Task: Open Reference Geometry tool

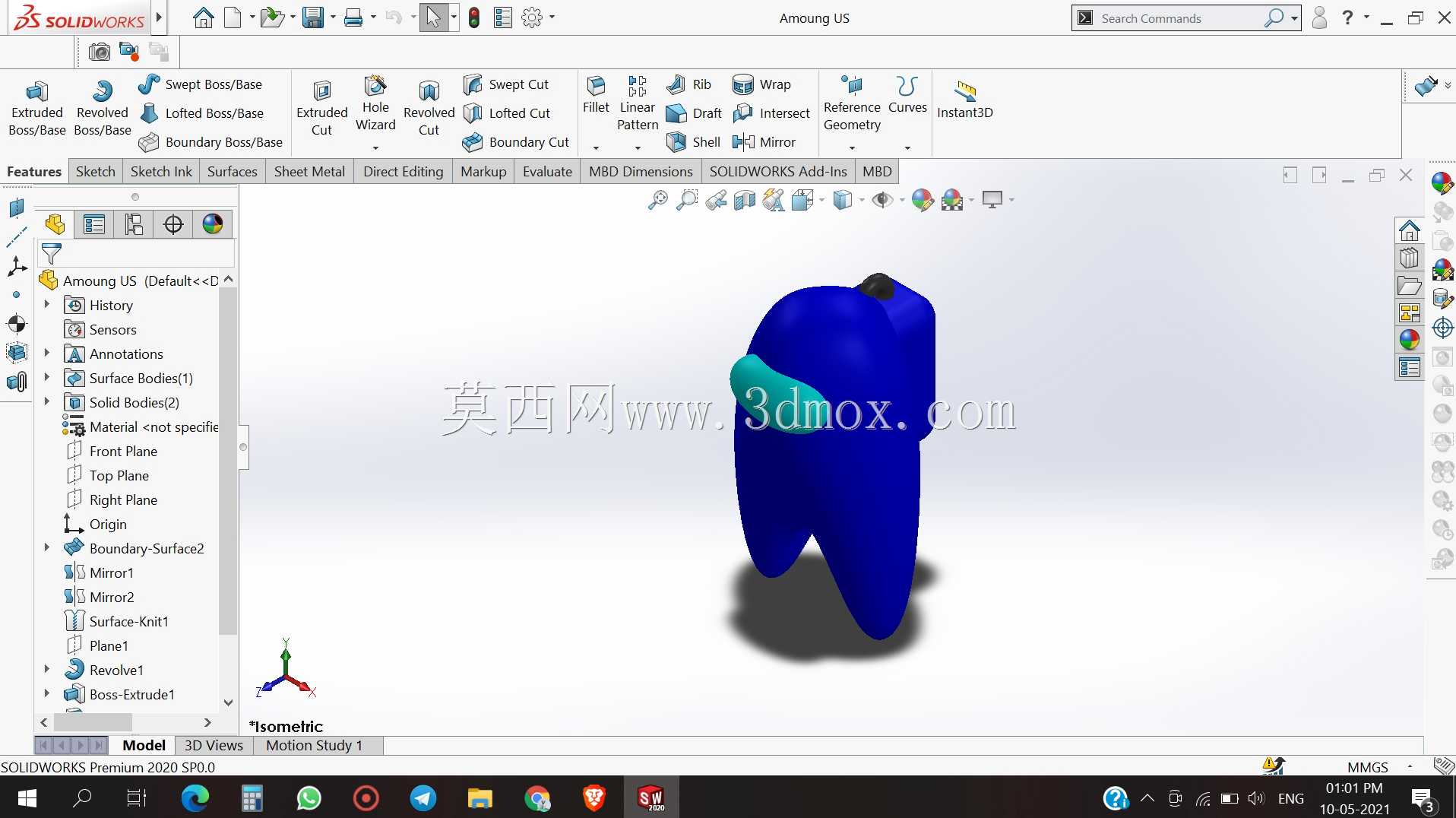Action: [x=852, y=104]
